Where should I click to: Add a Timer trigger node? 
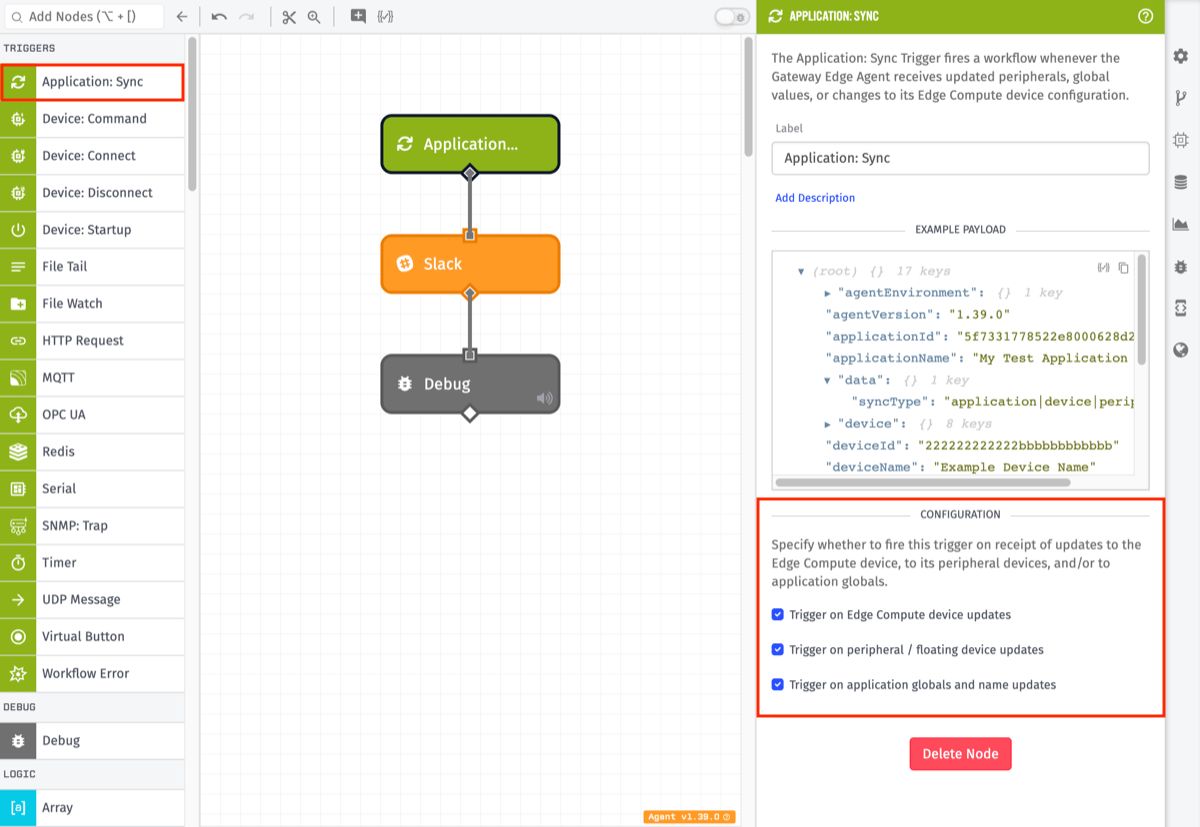click(x=92, y=563)
